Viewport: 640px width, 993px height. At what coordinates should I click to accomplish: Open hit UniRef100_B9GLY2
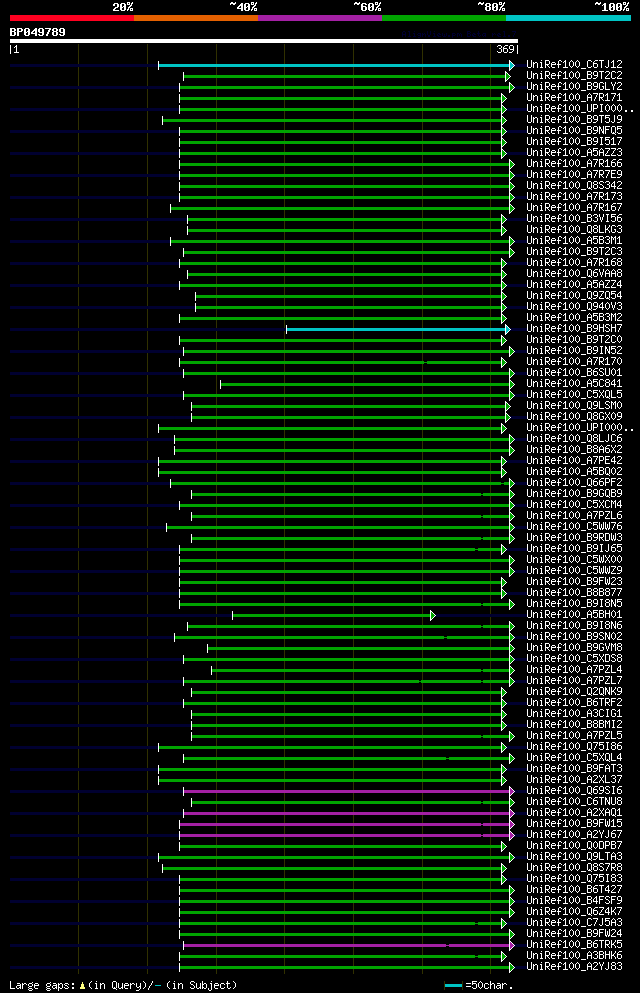574,87
